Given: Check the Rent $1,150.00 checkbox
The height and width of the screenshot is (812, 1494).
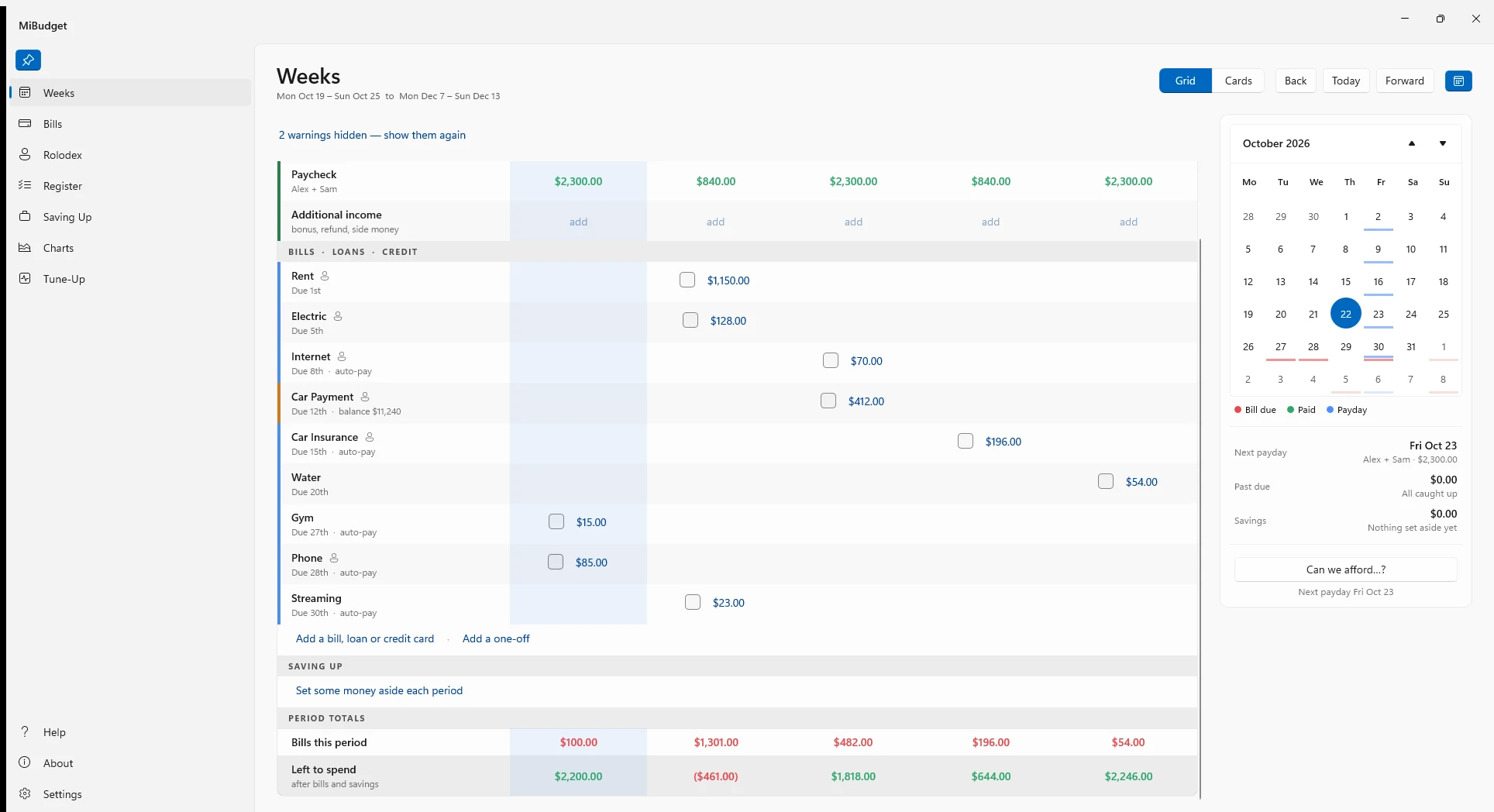Looking at the screenshot, I should point(687,280).
